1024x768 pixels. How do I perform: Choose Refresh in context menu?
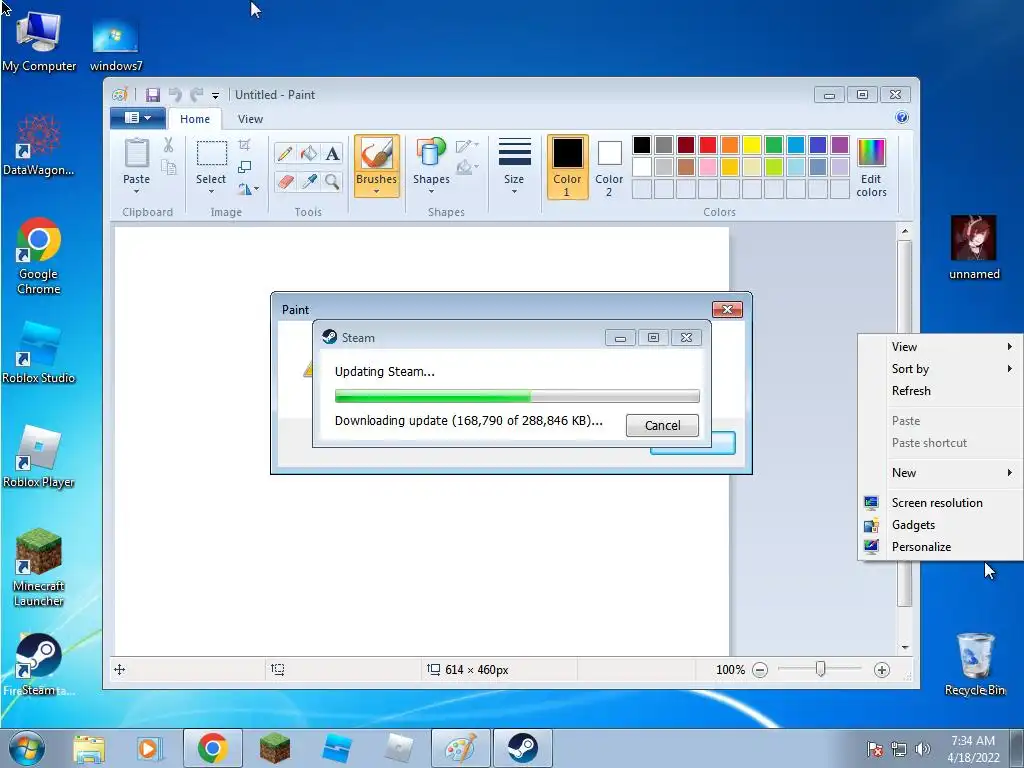coord(941,391)
